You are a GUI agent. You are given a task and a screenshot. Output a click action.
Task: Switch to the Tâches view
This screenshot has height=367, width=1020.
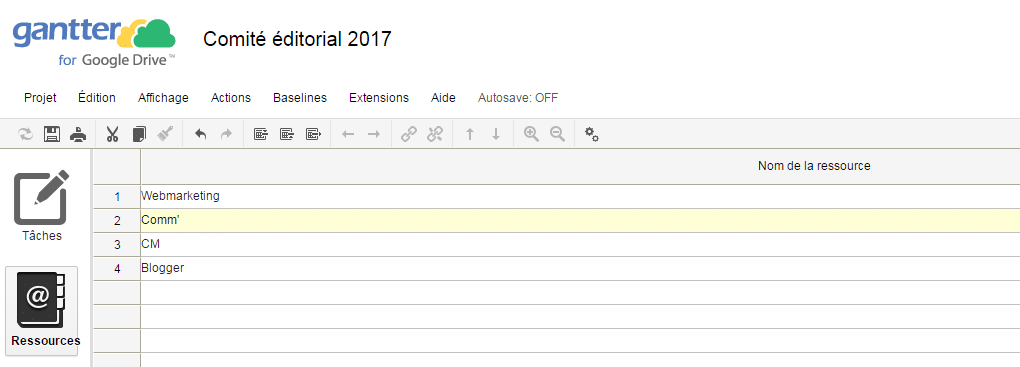tap(42, 206)
